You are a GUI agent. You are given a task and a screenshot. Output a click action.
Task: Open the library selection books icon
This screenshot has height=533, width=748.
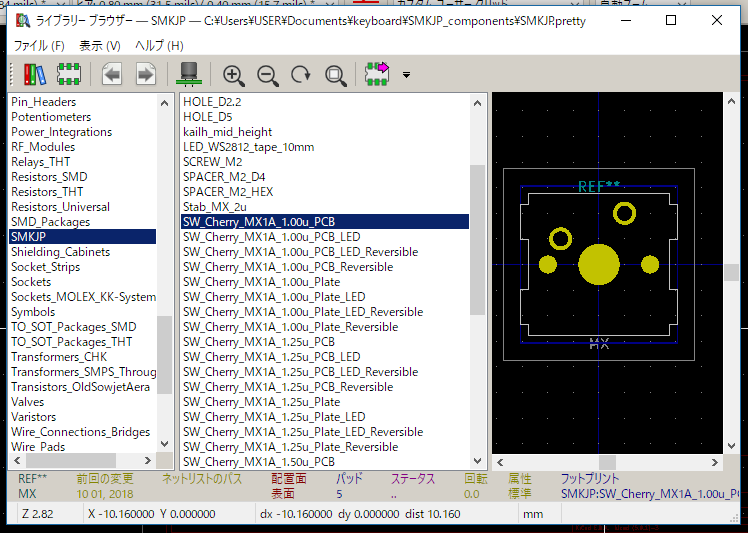pyautogui.click(x=35, y=74)
